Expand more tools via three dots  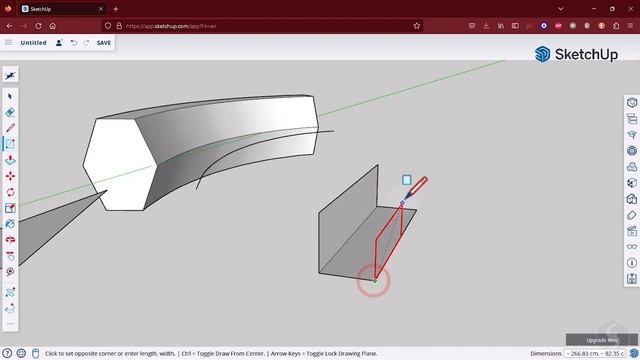[x=10, y=324]
